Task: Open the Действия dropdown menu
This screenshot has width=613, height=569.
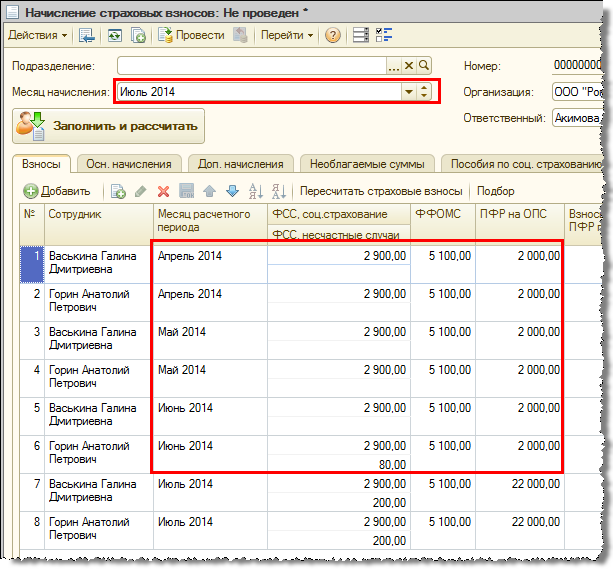Action: point(37,36)
